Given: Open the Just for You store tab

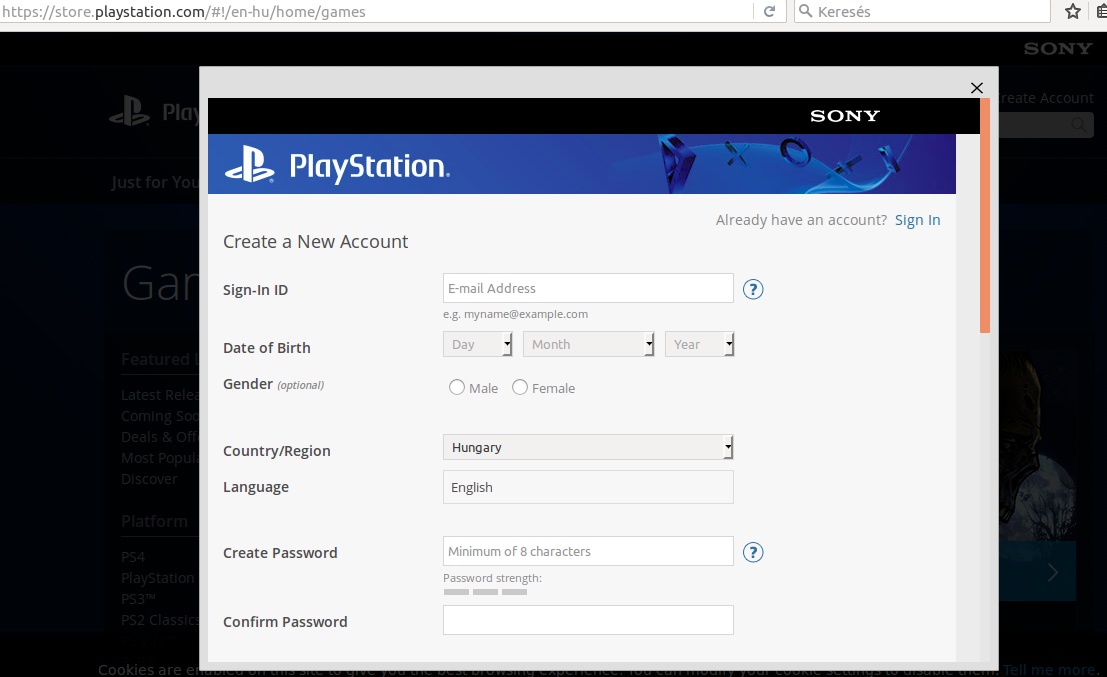Looking at the screenshot, I should [155, 182].
